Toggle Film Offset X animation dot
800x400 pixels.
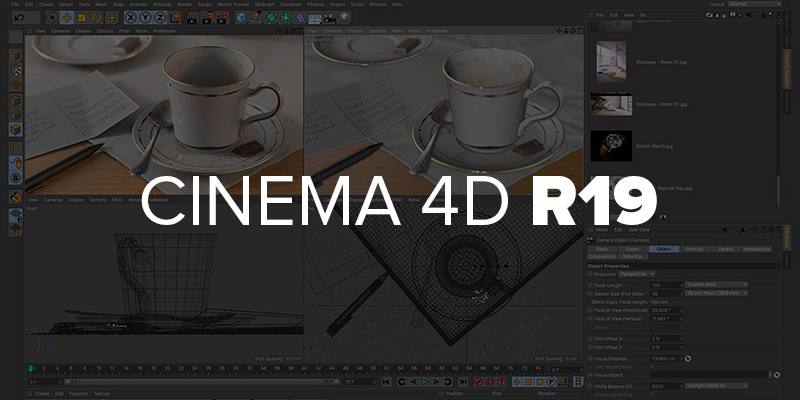pos(591,339)
